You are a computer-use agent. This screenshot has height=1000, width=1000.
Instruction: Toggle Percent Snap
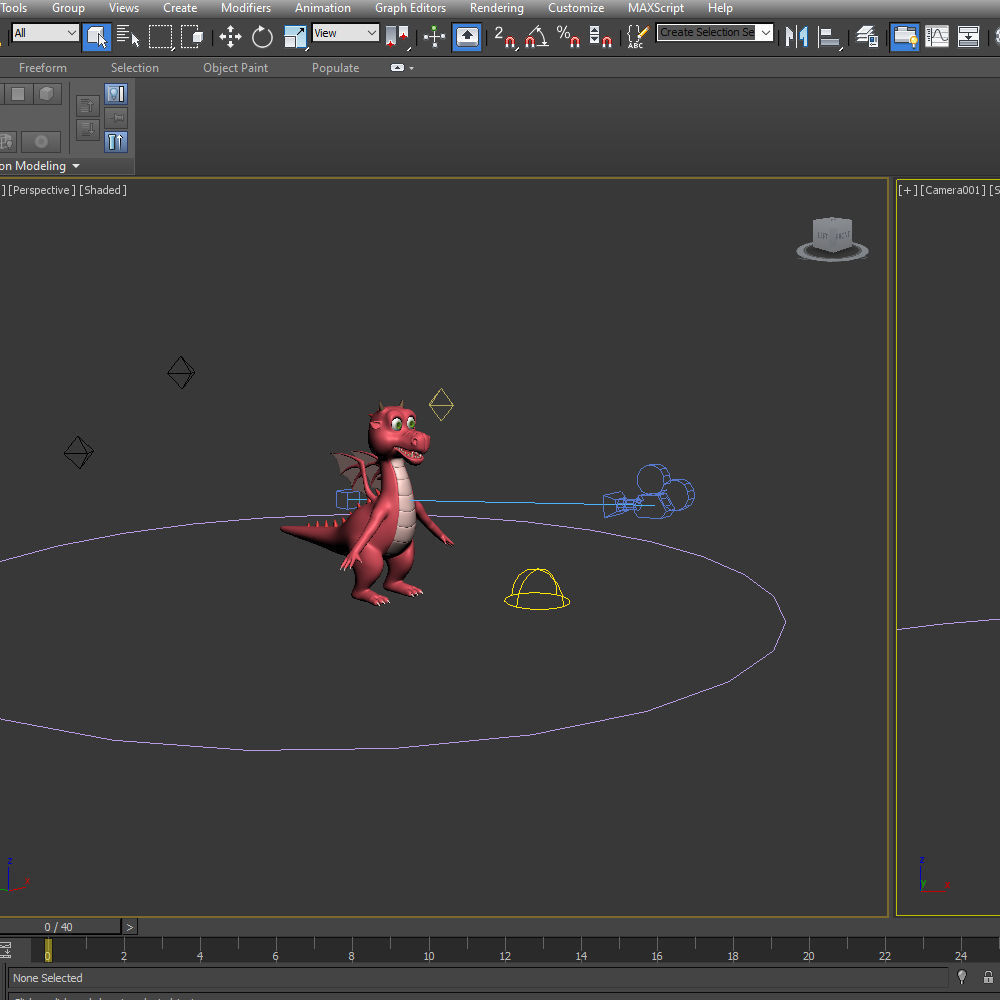coord(568,36)
